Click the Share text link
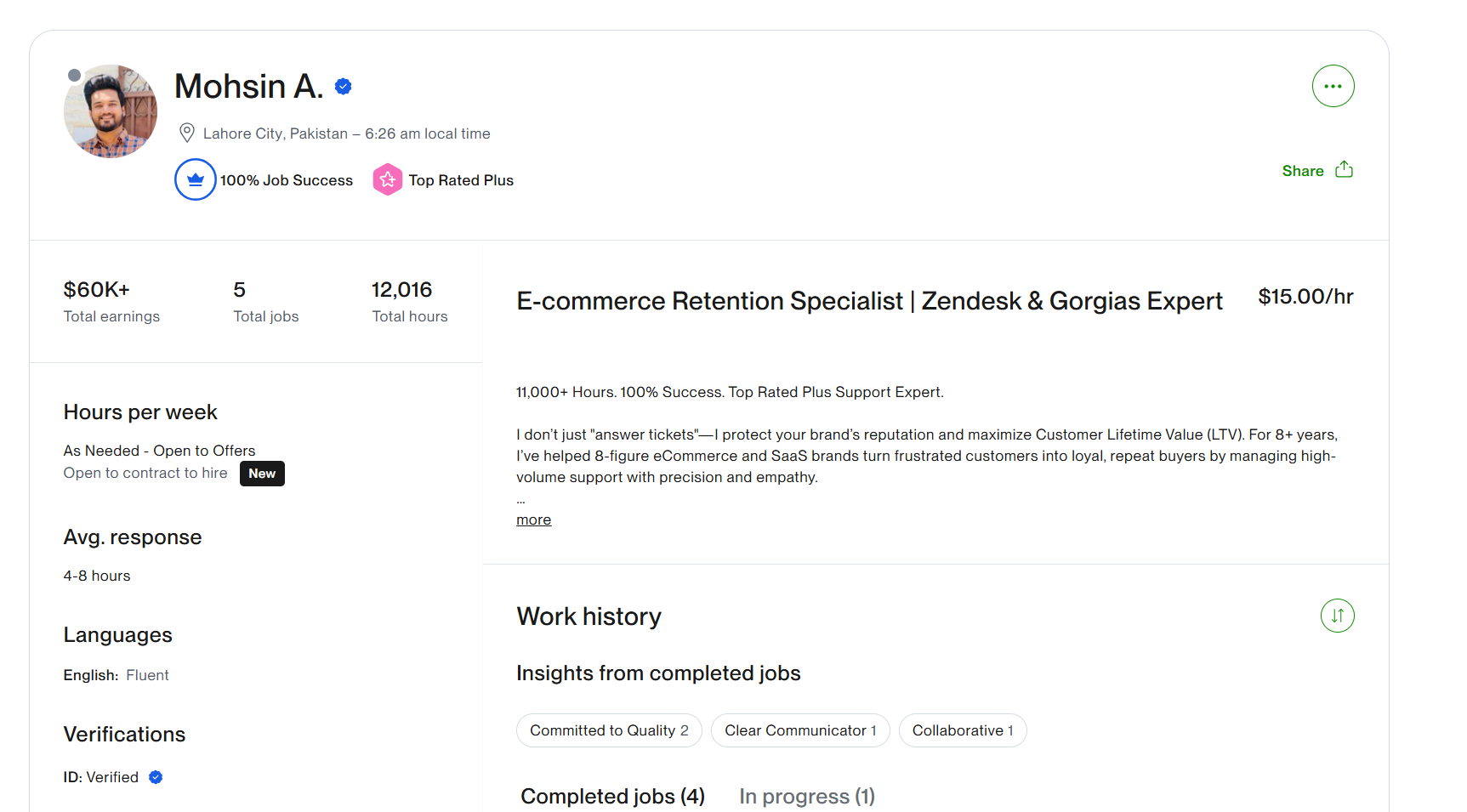This screenshot has width=1467, height=812. pos(1303,171)
